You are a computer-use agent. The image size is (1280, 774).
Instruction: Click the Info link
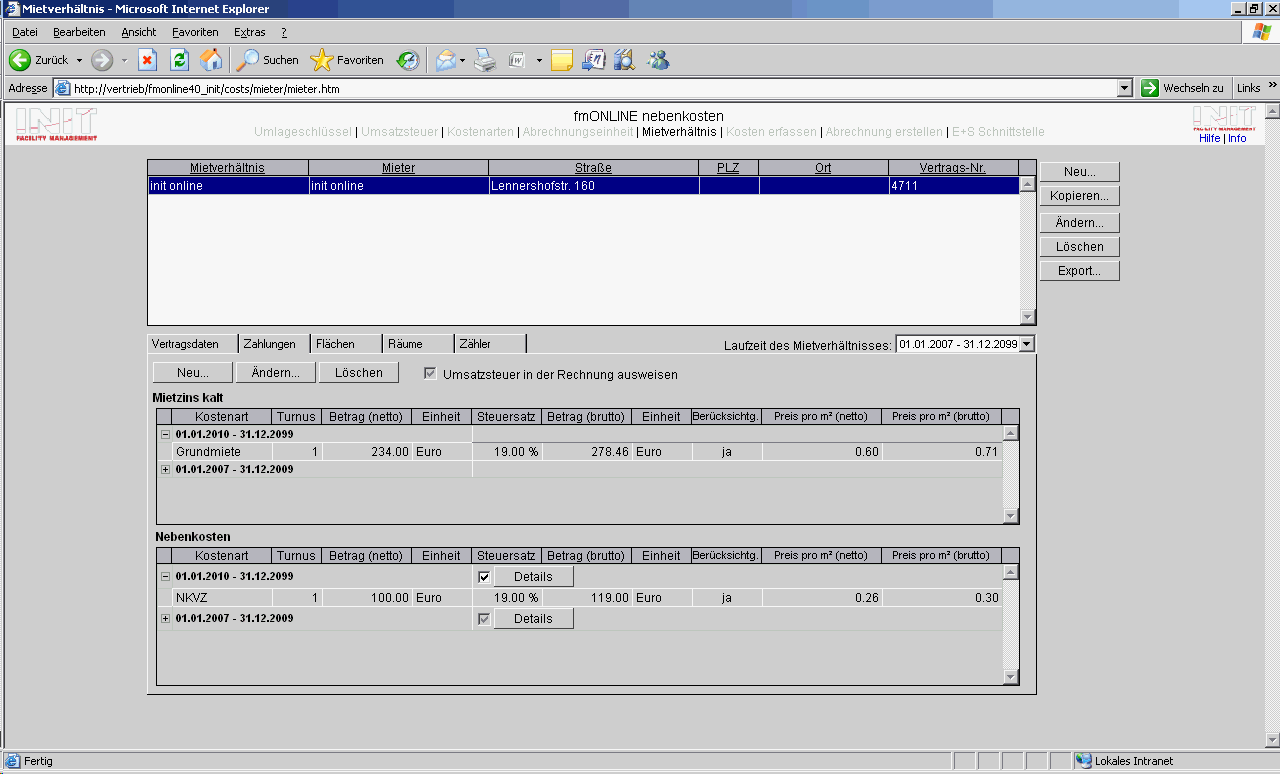point(1237,138)
